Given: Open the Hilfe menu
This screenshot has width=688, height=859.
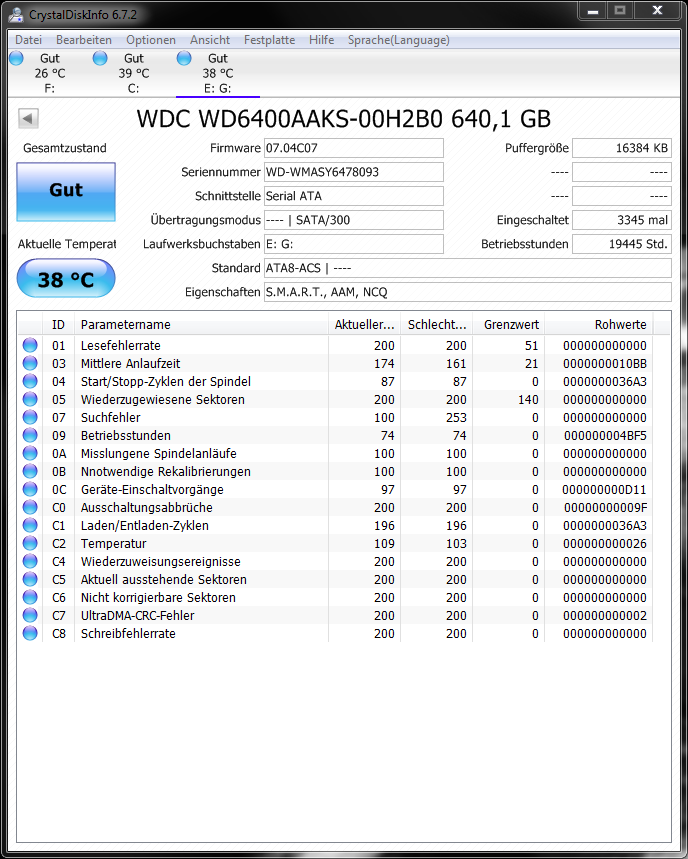Looking at the screenshot, I should (x=322, y=40).
